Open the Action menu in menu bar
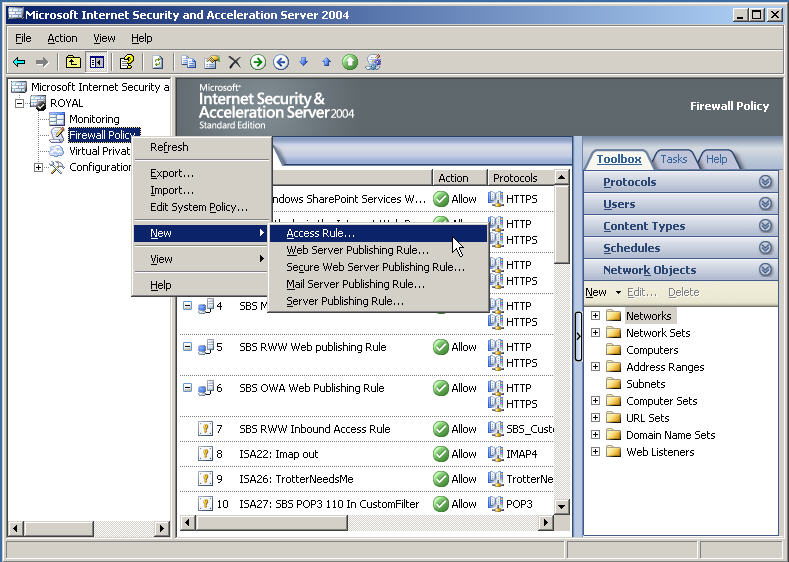 click(61, 38)
